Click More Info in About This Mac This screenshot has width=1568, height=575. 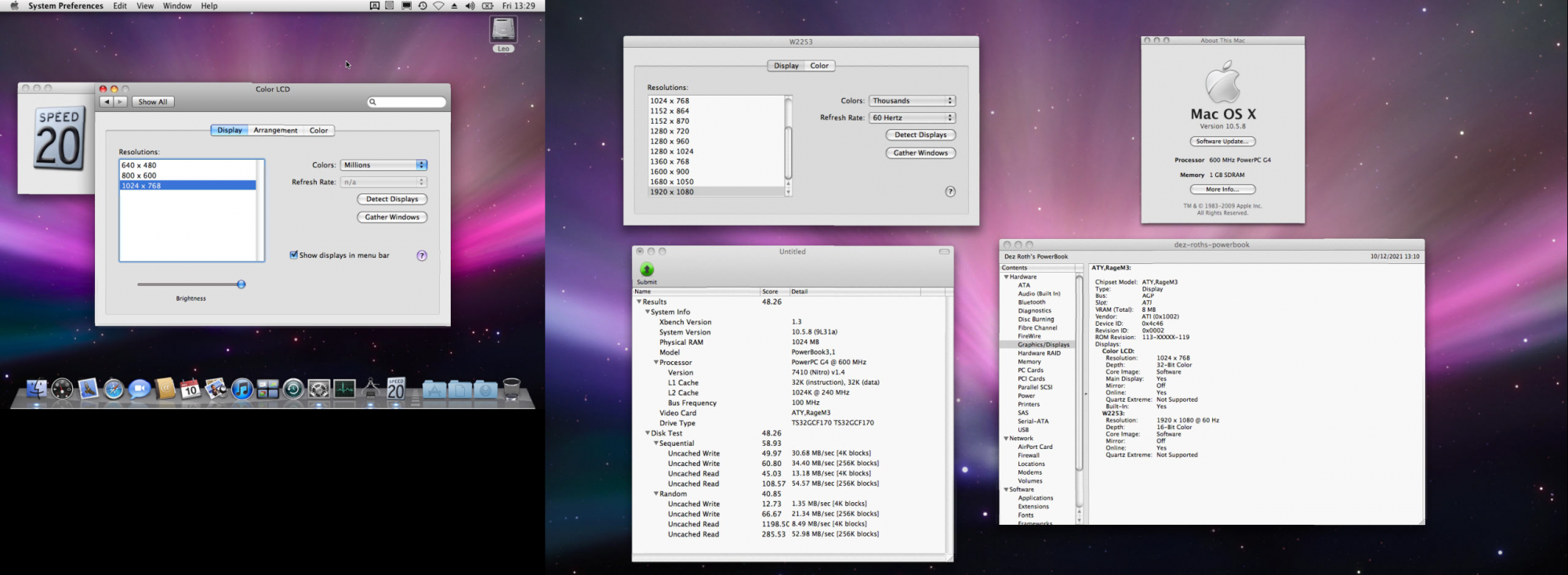click(1222, 190)
